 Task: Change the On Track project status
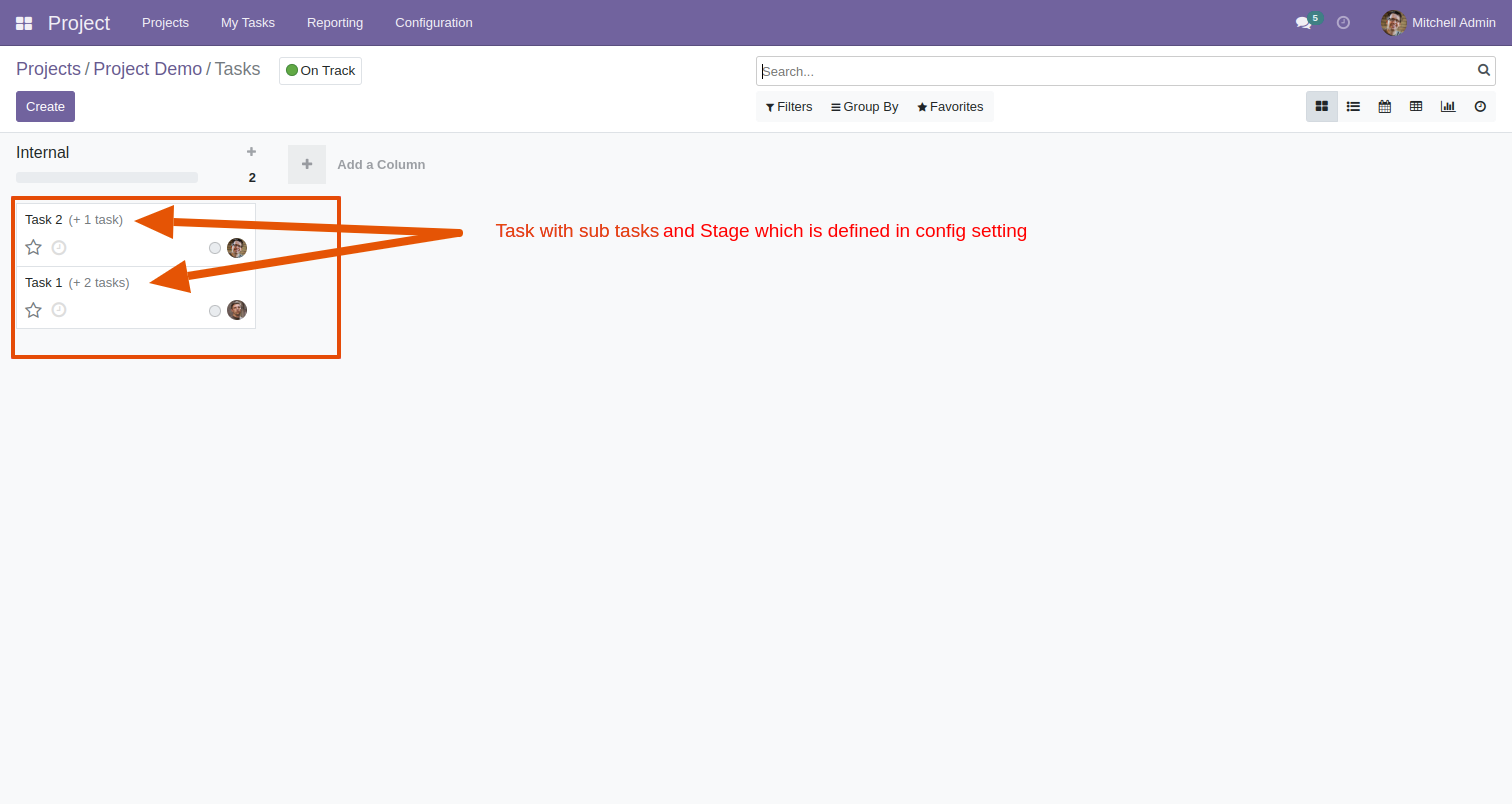point(320,70)
